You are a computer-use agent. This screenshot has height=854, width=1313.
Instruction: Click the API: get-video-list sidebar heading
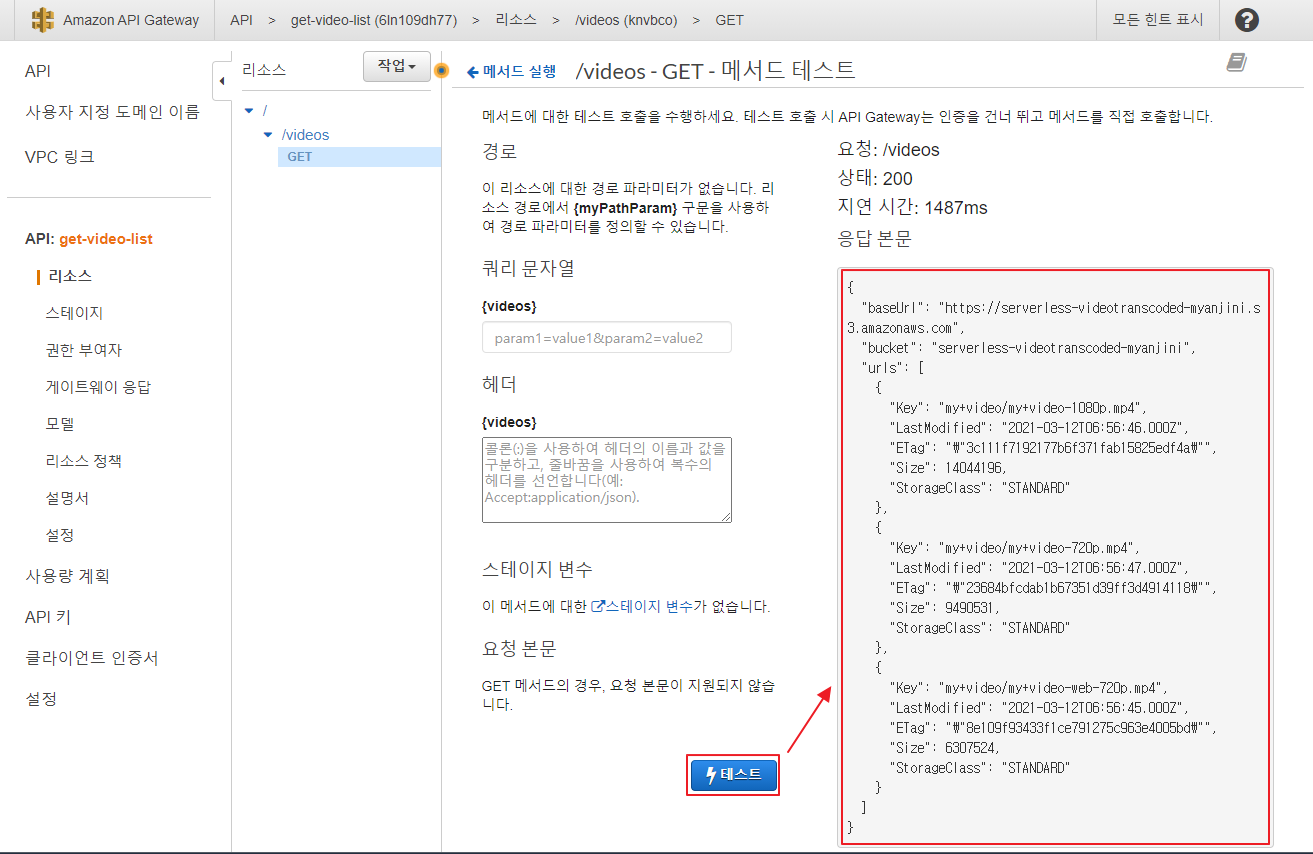(89, 239)
